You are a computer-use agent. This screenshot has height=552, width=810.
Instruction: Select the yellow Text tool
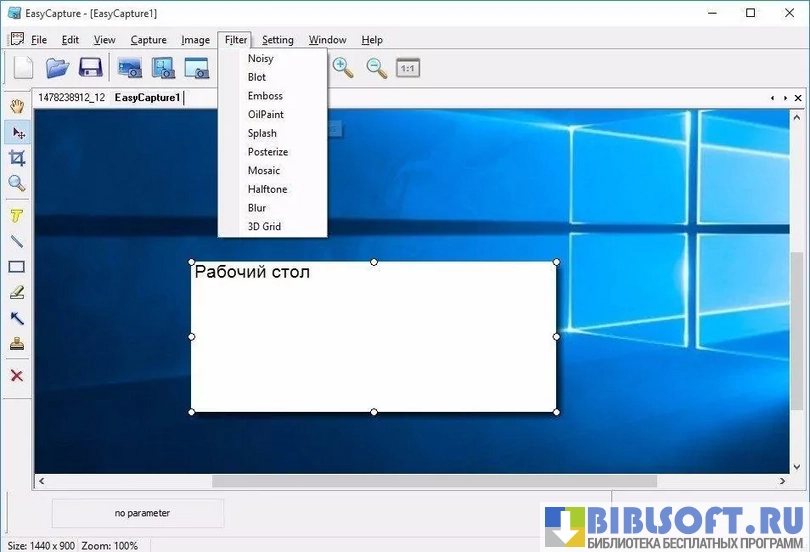17,215
